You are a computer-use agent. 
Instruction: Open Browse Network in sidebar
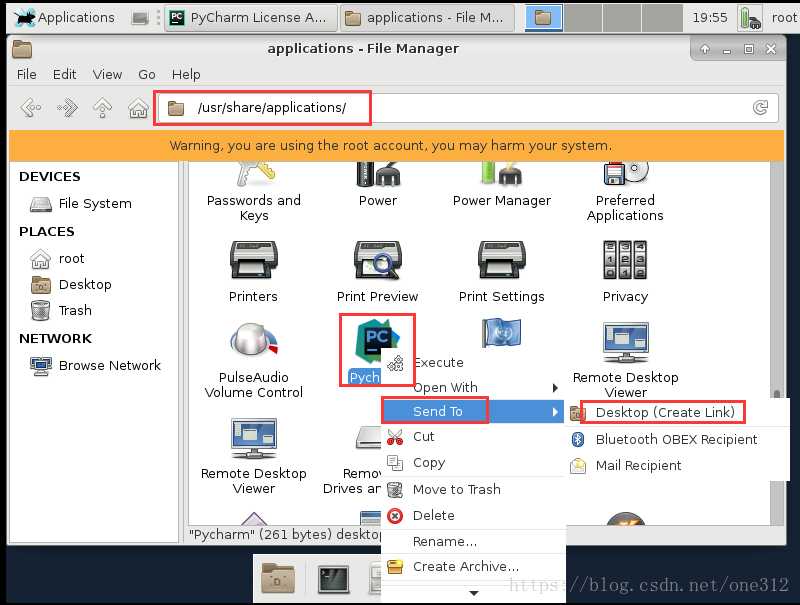95,365
